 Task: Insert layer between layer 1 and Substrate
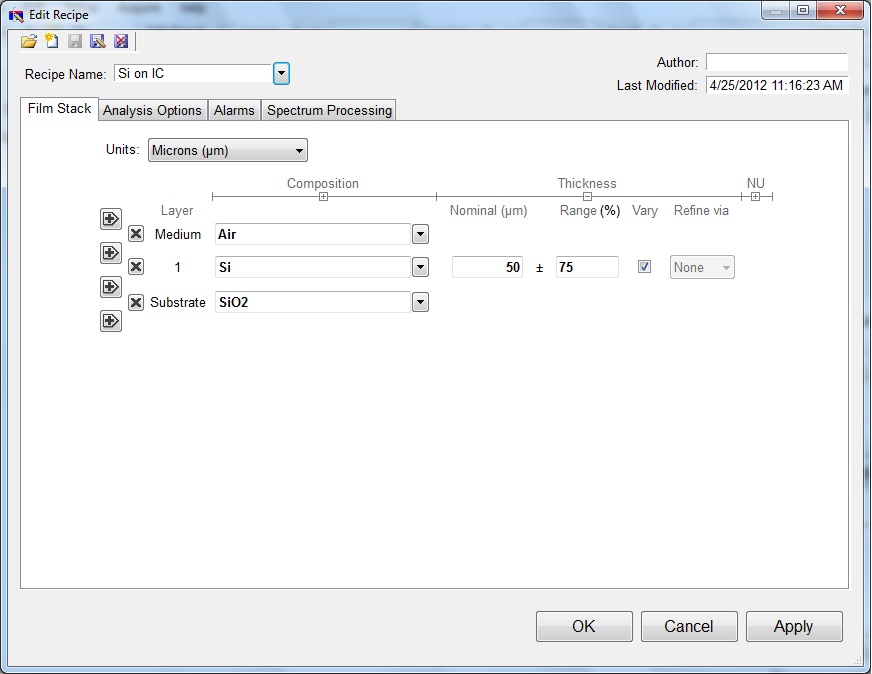tap(111, 287)
